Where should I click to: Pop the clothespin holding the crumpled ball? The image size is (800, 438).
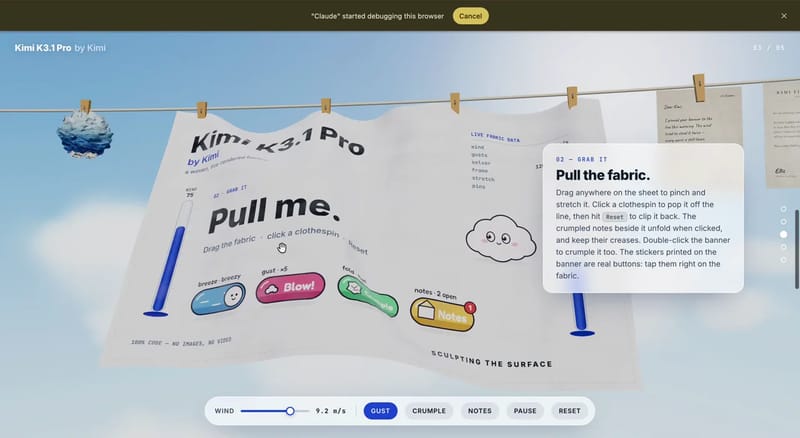(86, 107)
